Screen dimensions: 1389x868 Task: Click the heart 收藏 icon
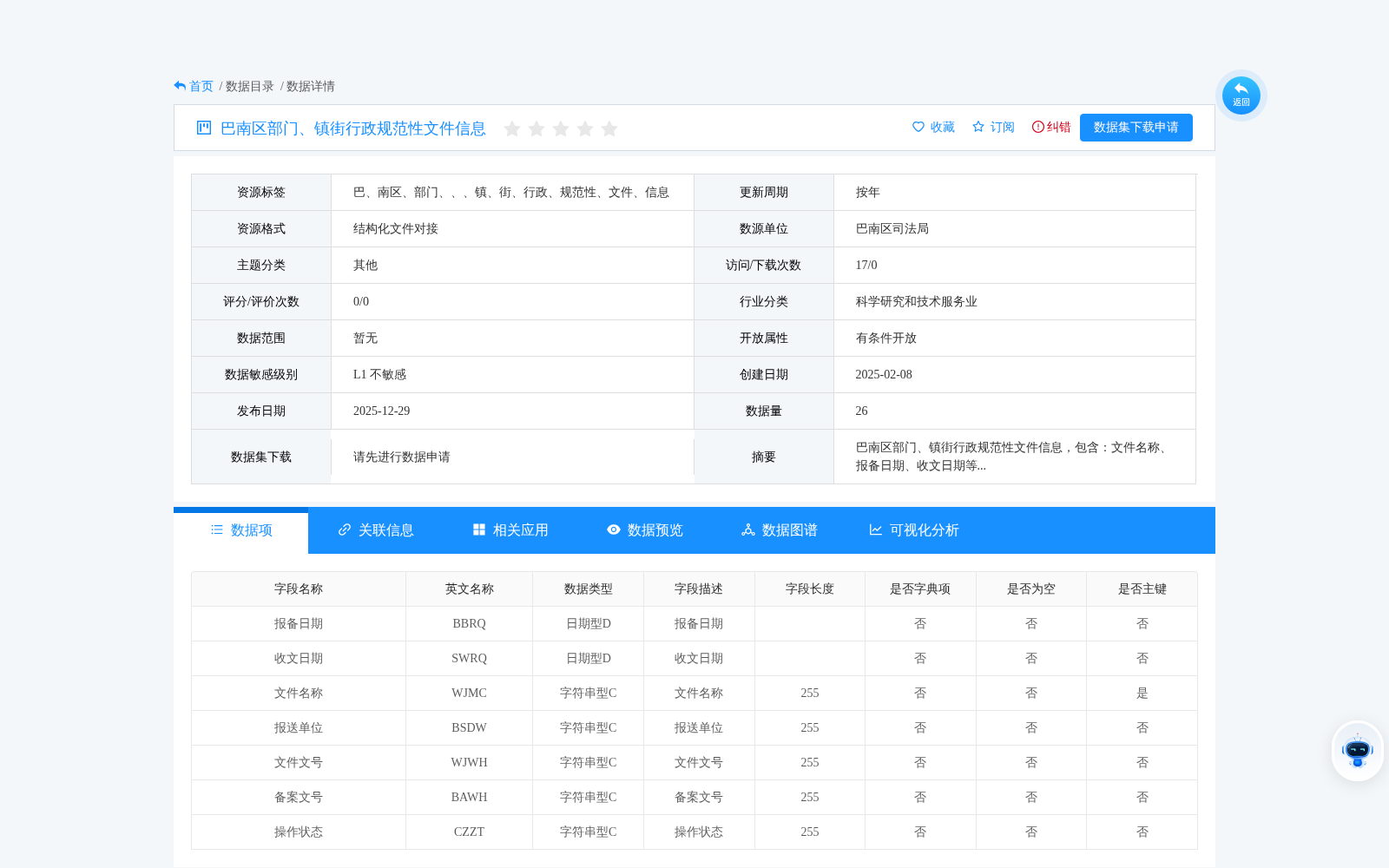918,127
